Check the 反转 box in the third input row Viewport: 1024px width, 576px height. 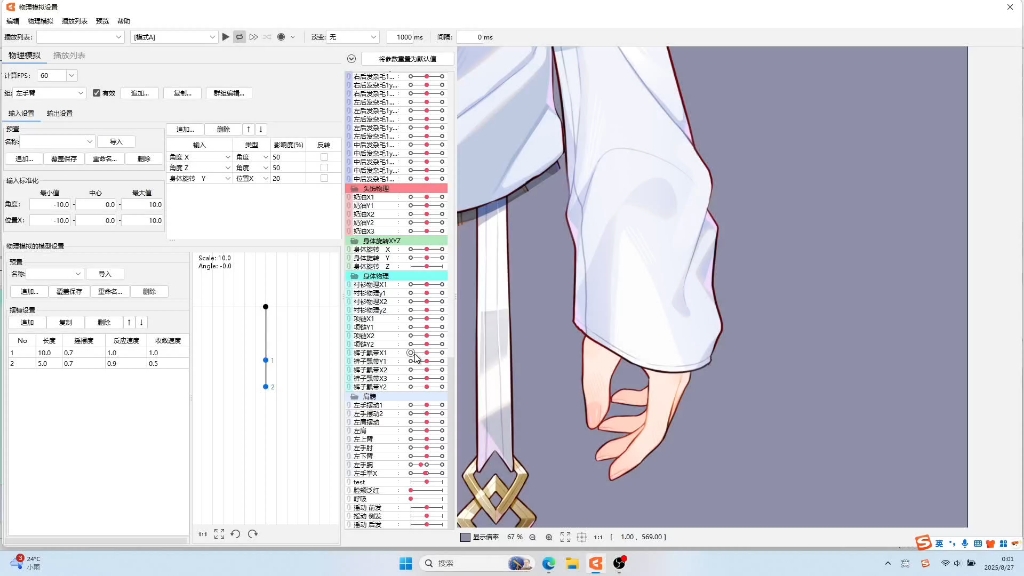(324, 178)
